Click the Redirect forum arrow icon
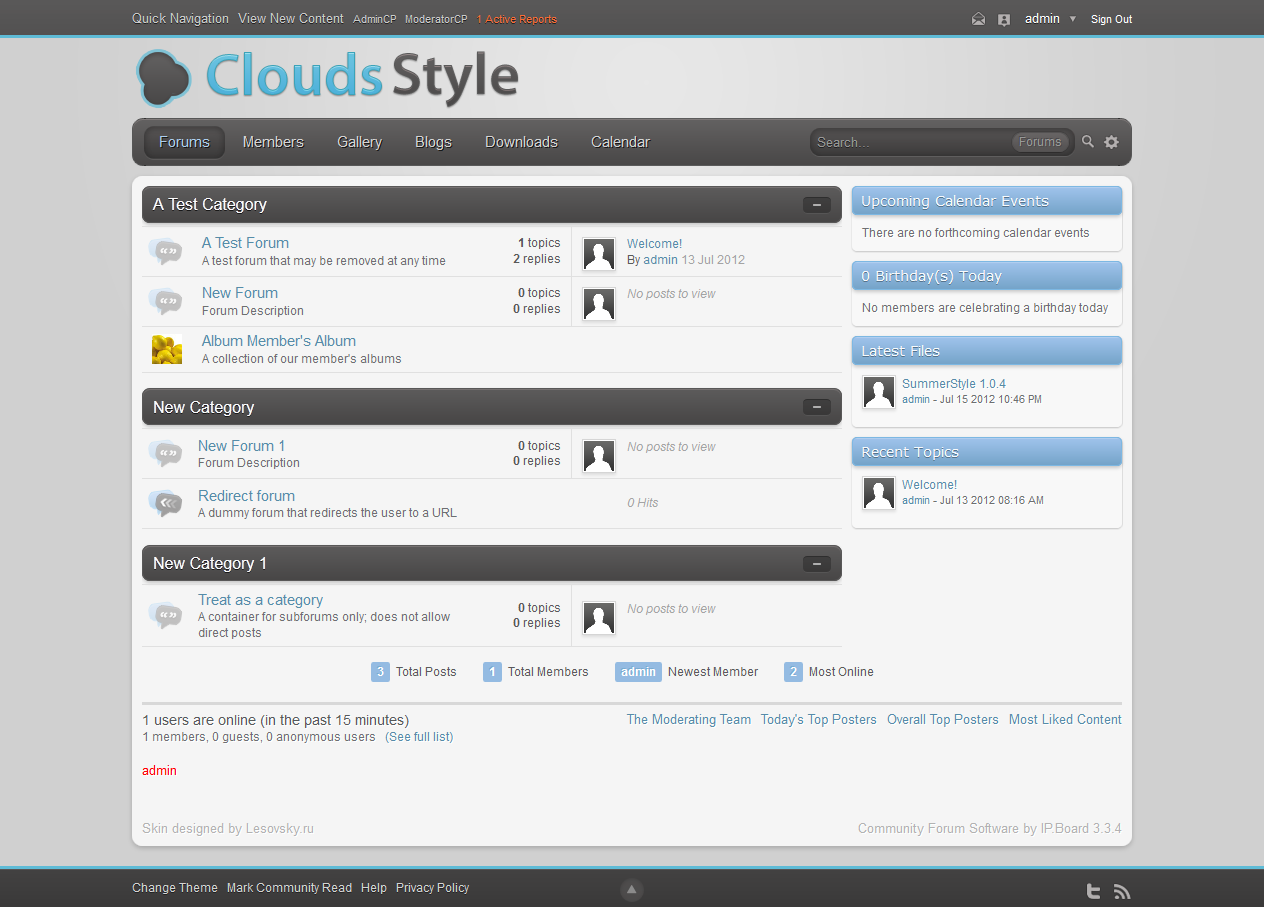 coord(166,503)
